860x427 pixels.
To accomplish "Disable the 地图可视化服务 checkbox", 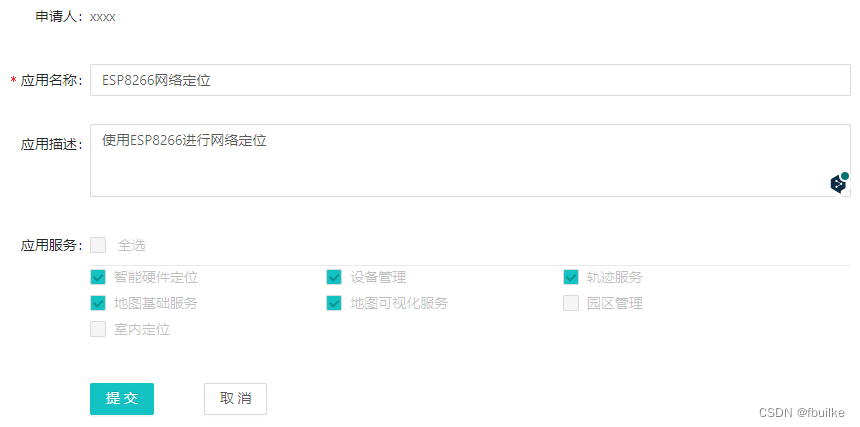I will (334, 303).
